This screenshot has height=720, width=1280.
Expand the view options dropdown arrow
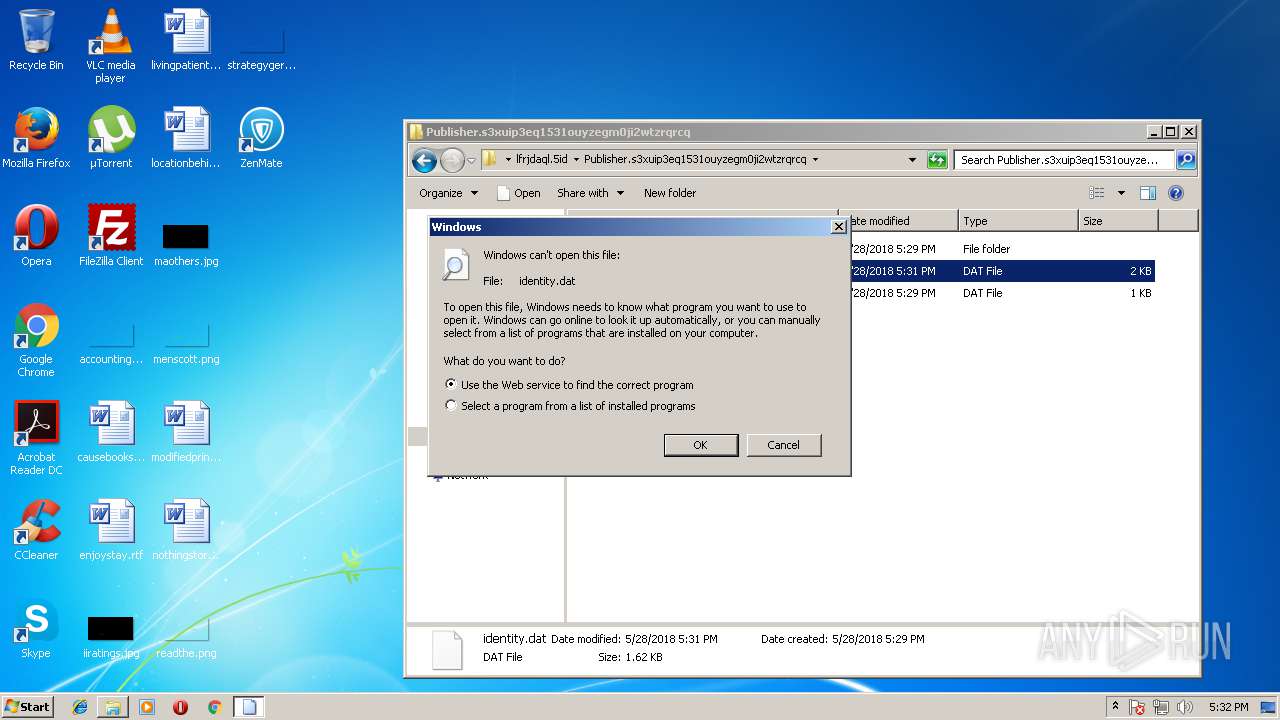[x=1121, y=193]
